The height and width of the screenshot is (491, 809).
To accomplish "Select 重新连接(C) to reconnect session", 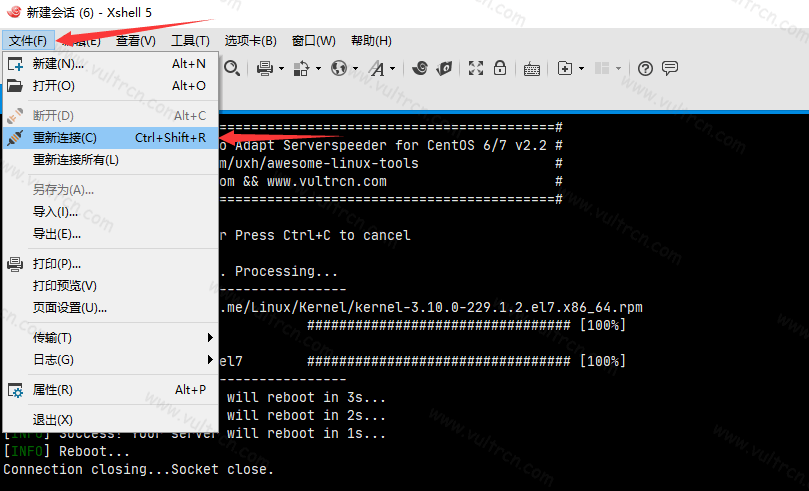I will pyautogui.click(x=111, y=138).
